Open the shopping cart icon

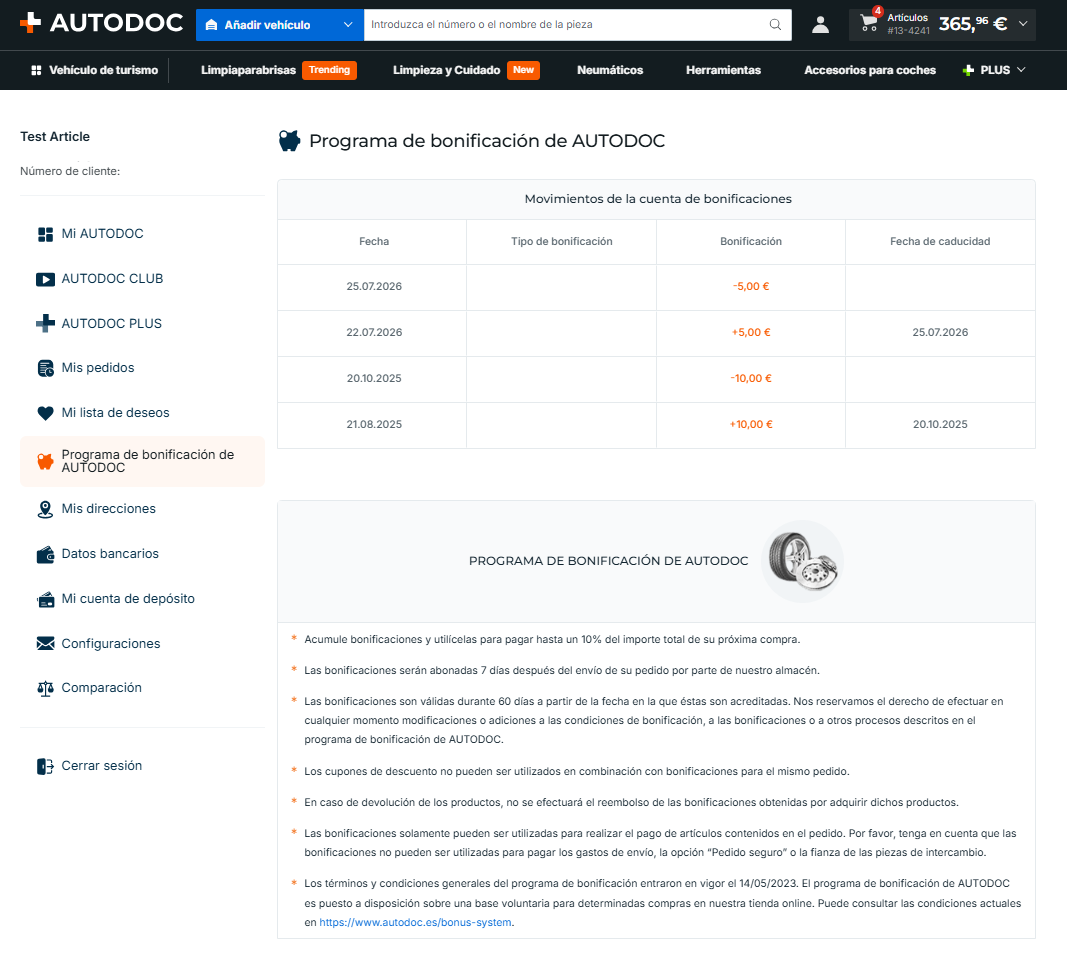(x=868, y=22)
